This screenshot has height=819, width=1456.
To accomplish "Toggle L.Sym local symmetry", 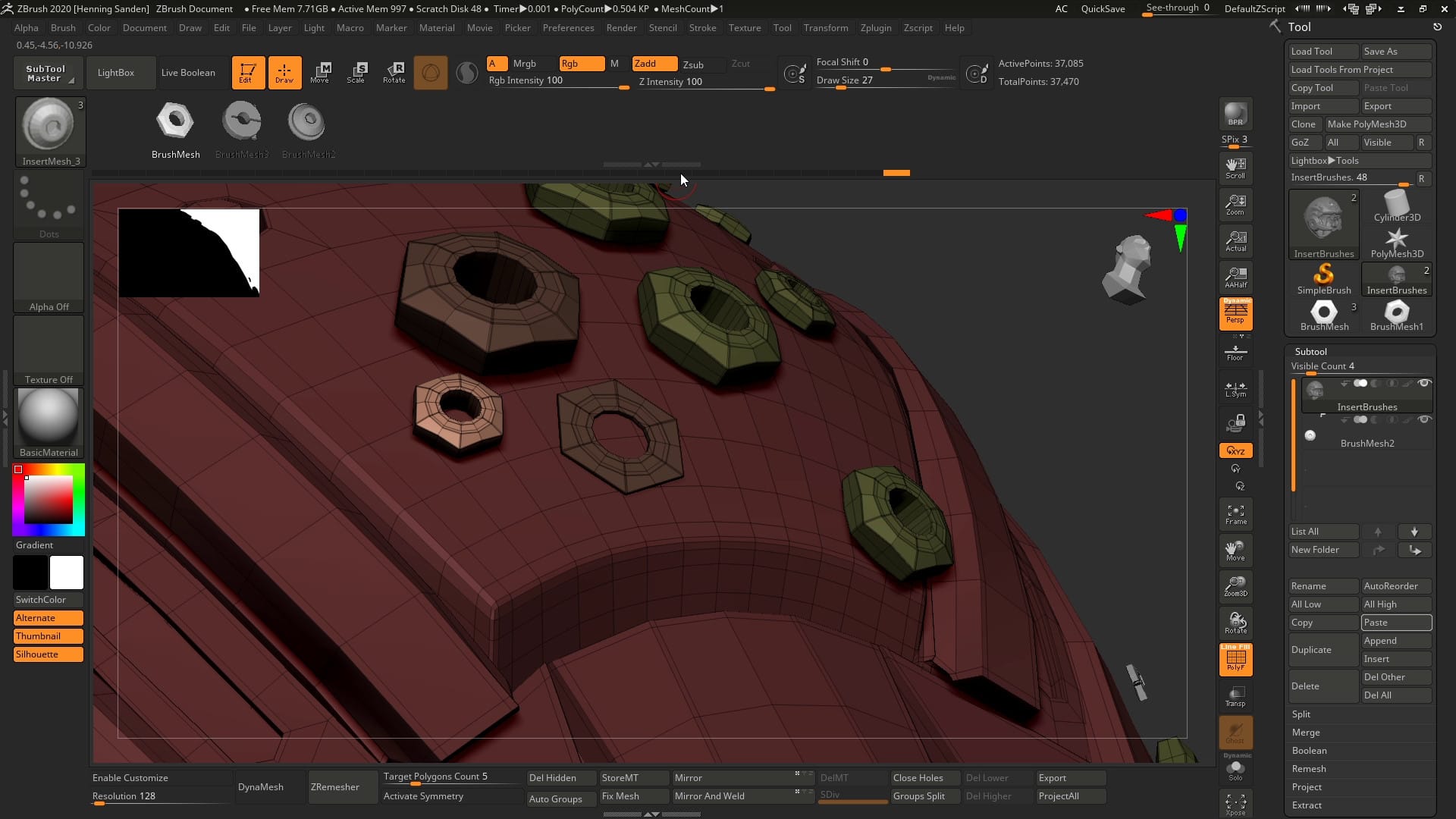I will click(1235, 388).
